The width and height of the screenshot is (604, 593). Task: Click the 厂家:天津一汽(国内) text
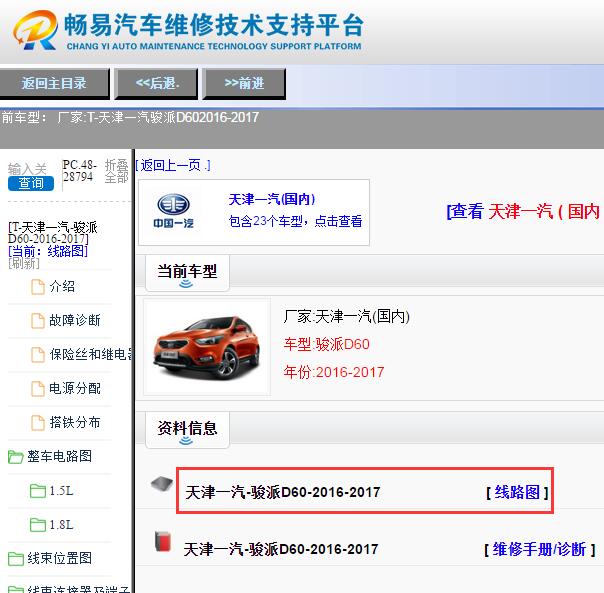(346, 316)
